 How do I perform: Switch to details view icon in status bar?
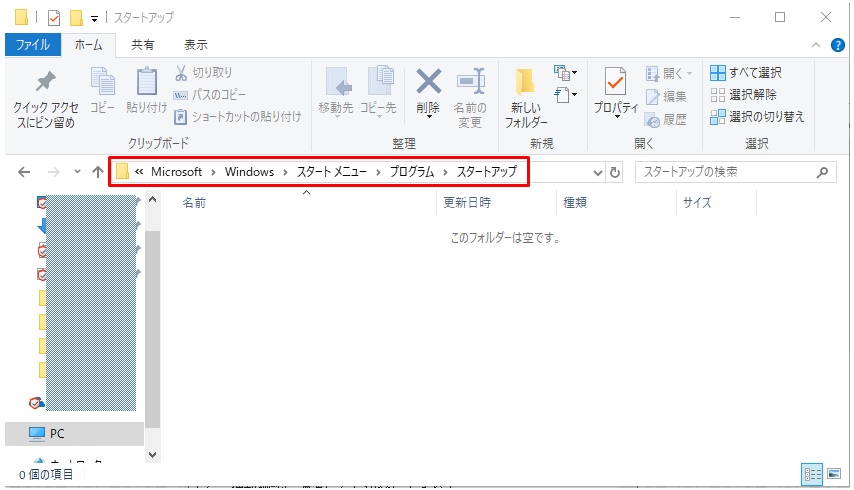(812, 474)
